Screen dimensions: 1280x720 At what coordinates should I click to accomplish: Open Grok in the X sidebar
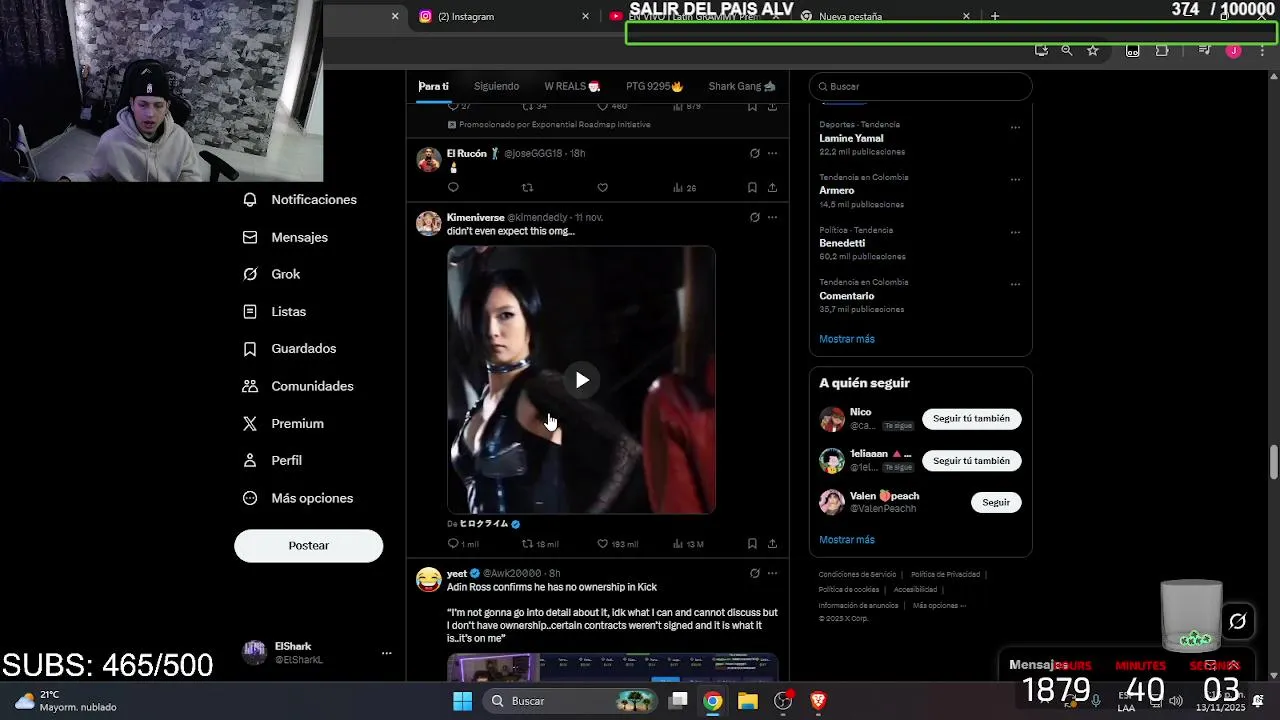point(271,274)
